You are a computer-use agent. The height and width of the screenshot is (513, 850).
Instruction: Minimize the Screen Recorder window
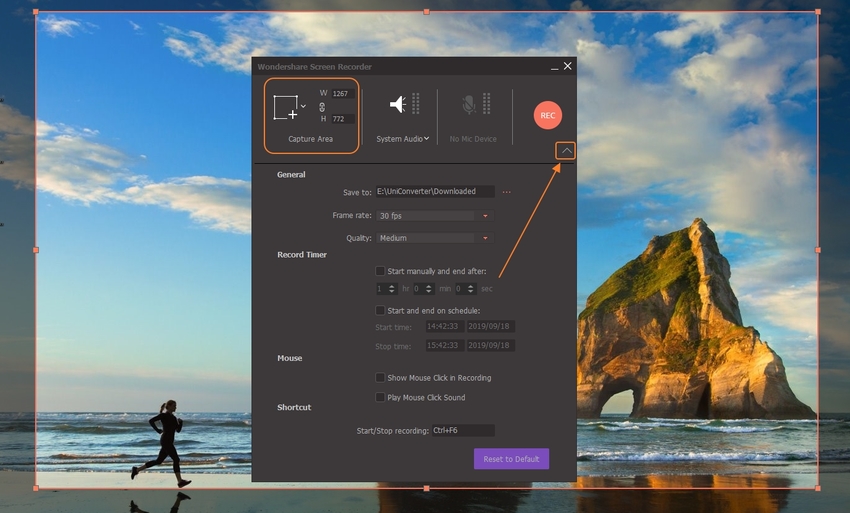pyautogui.click(x=553, y=67)
